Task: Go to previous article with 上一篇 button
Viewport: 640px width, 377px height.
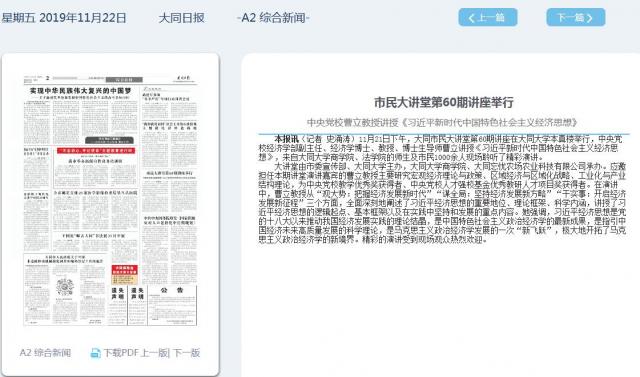Action: coord(488,18)
